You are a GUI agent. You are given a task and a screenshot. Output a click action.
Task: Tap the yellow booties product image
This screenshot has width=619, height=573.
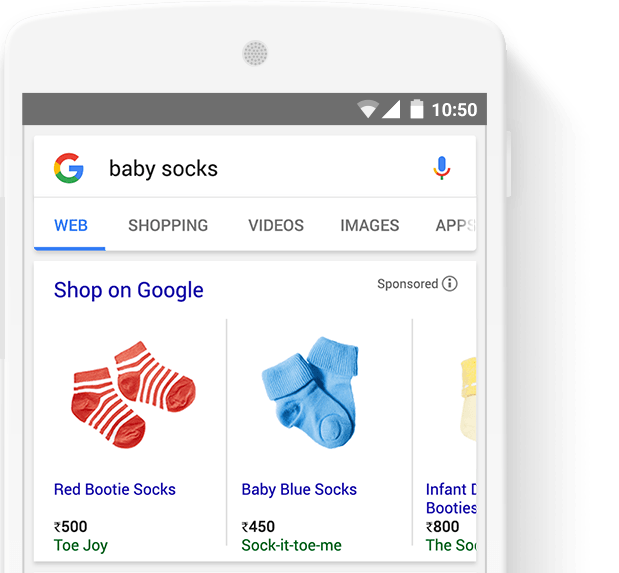[x=468, y=398]
